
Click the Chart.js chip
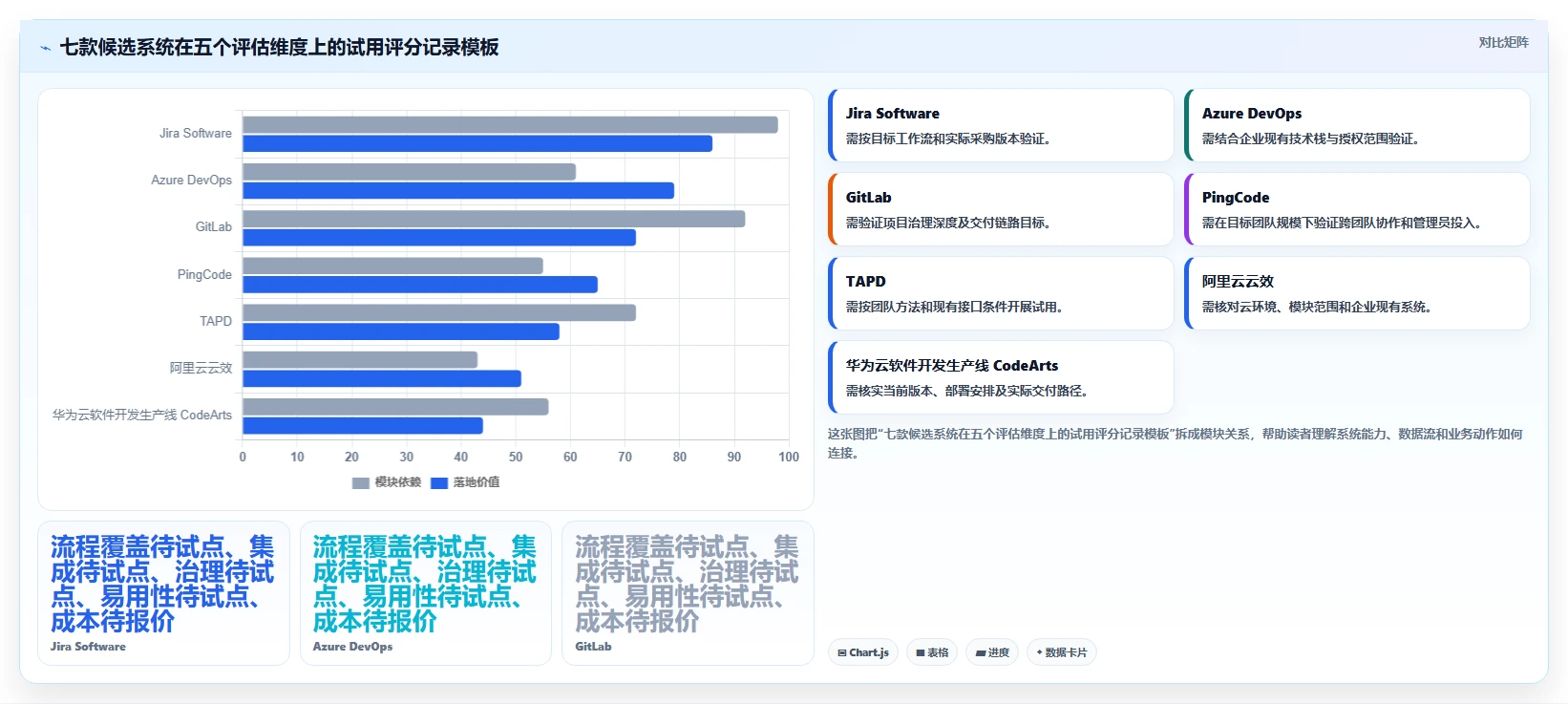tap(863, 652)
